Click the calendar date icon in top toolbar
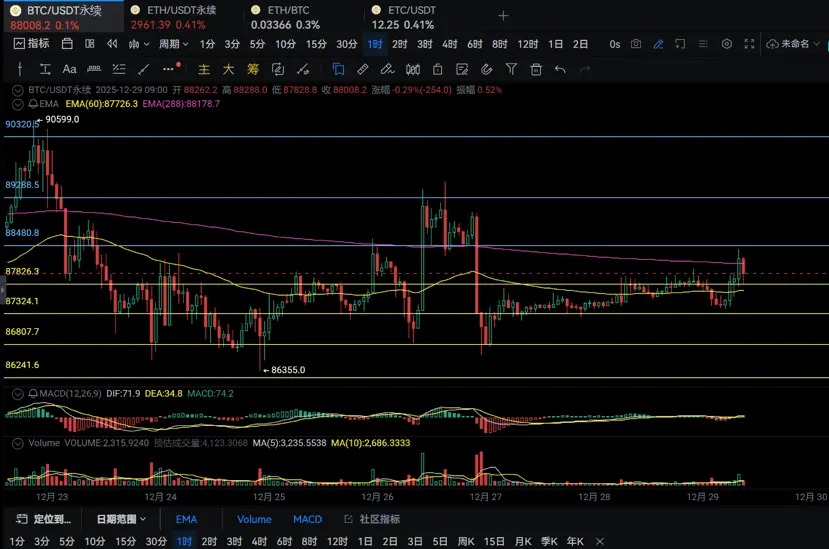829x549 pixels. 67,44
